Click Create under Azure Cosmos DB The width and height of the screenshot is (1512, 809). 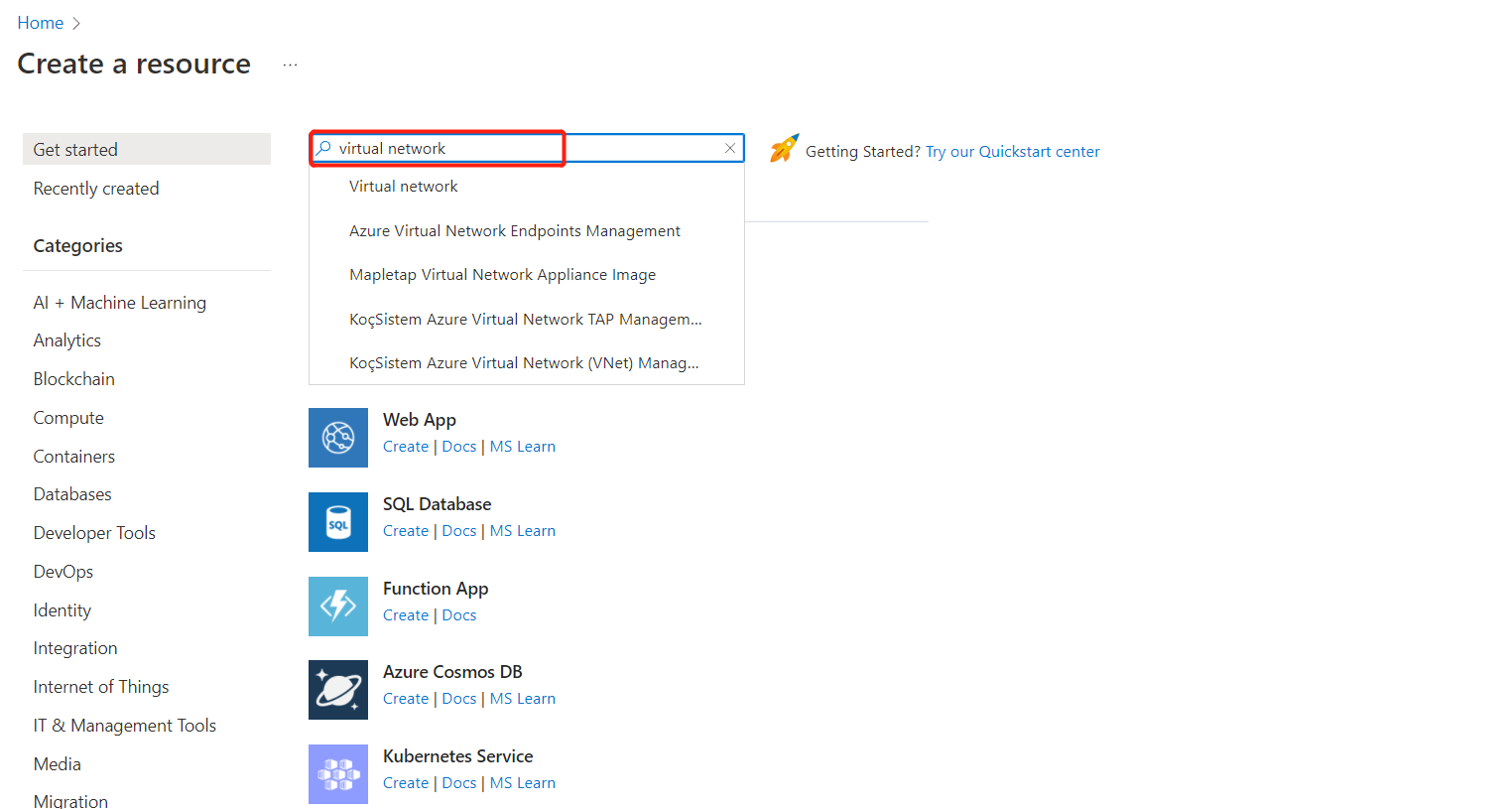[x=406, y=699]
